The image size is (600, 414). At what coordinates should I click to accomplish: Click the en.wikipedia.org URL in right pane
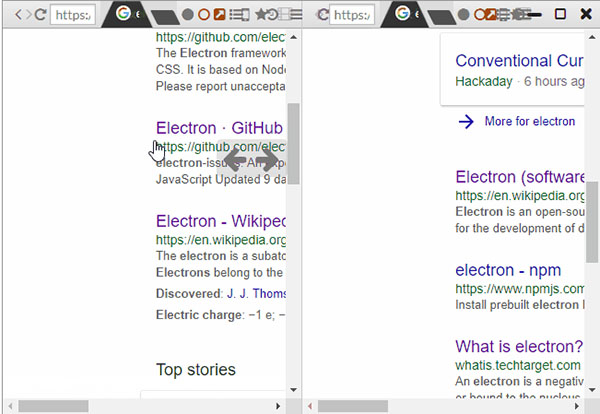(x=520, y=196)
